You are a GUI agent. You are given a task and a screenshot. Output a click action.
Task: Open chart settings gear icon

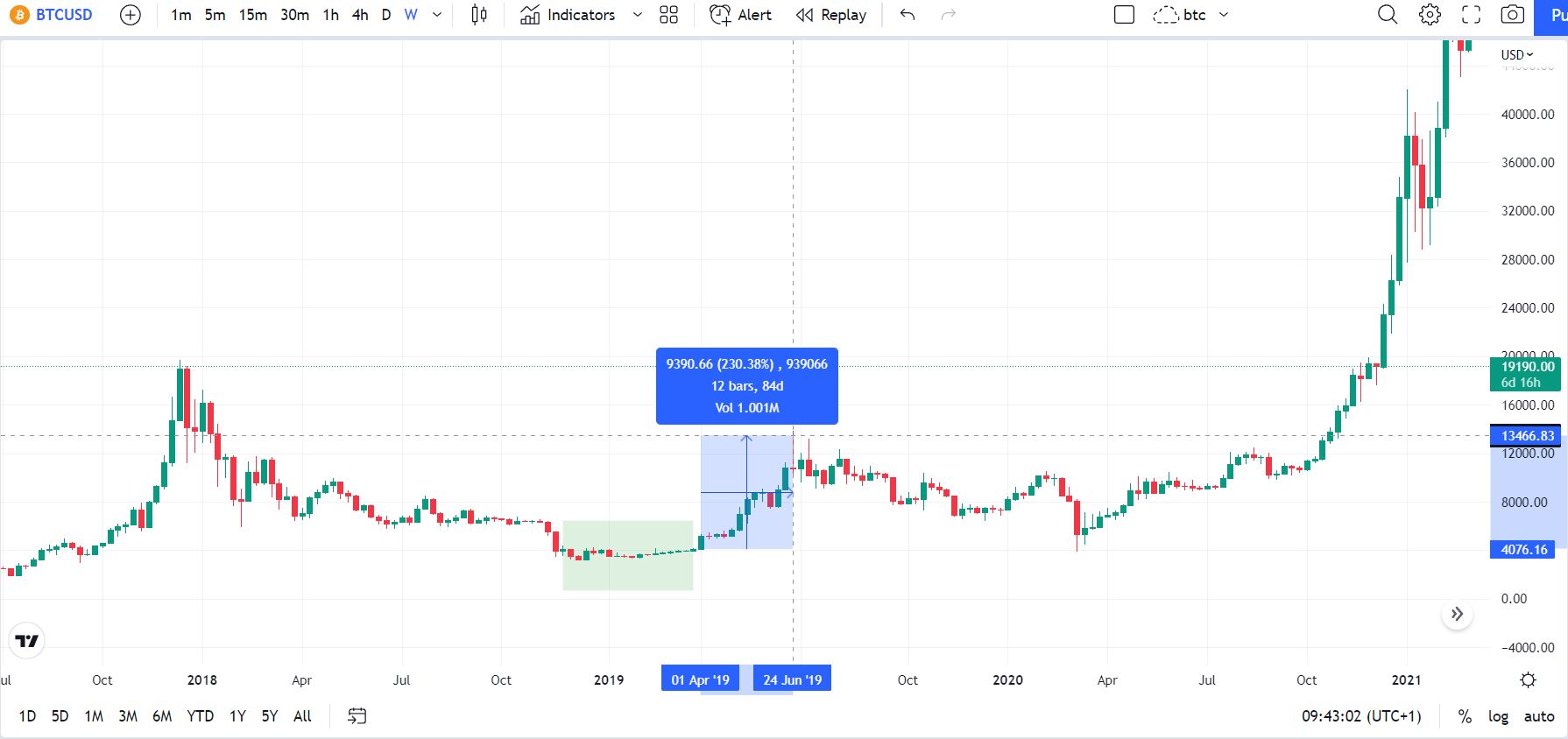1430,15
